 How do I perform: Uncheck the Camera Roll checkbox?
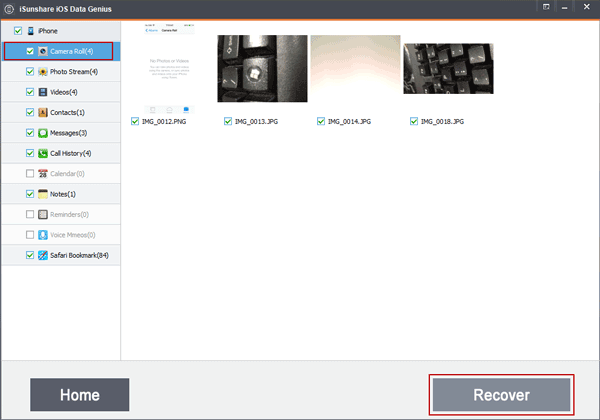point(30,51)
